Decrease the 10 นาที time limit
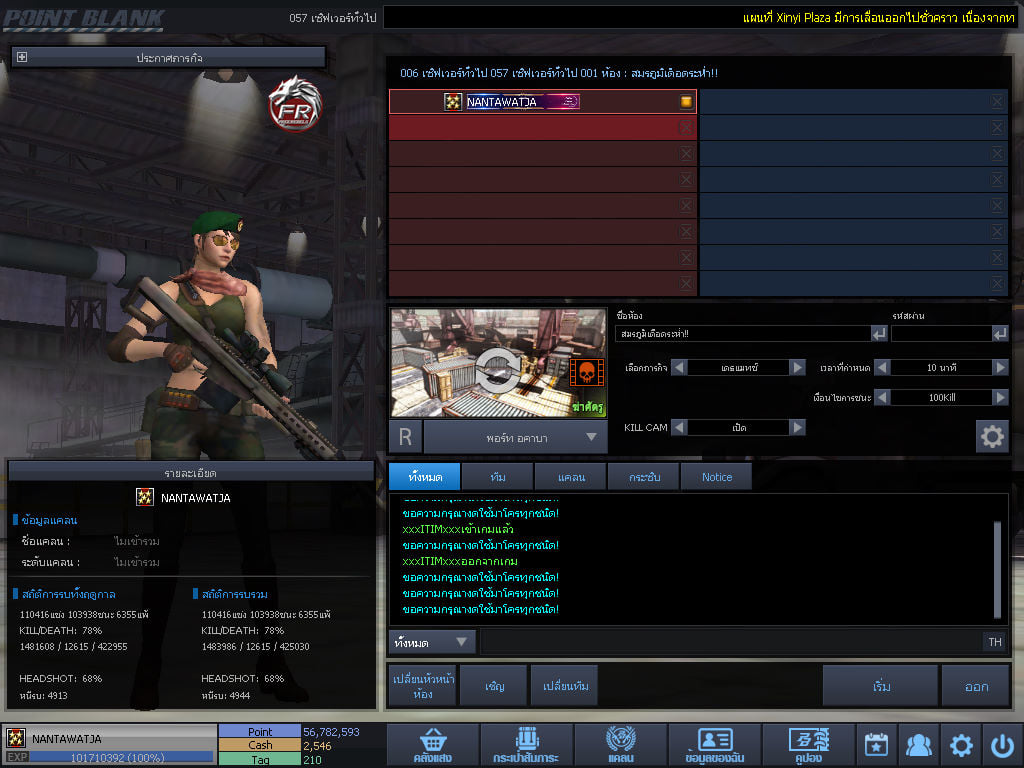The image size is (1024, 768). (882, 368)
